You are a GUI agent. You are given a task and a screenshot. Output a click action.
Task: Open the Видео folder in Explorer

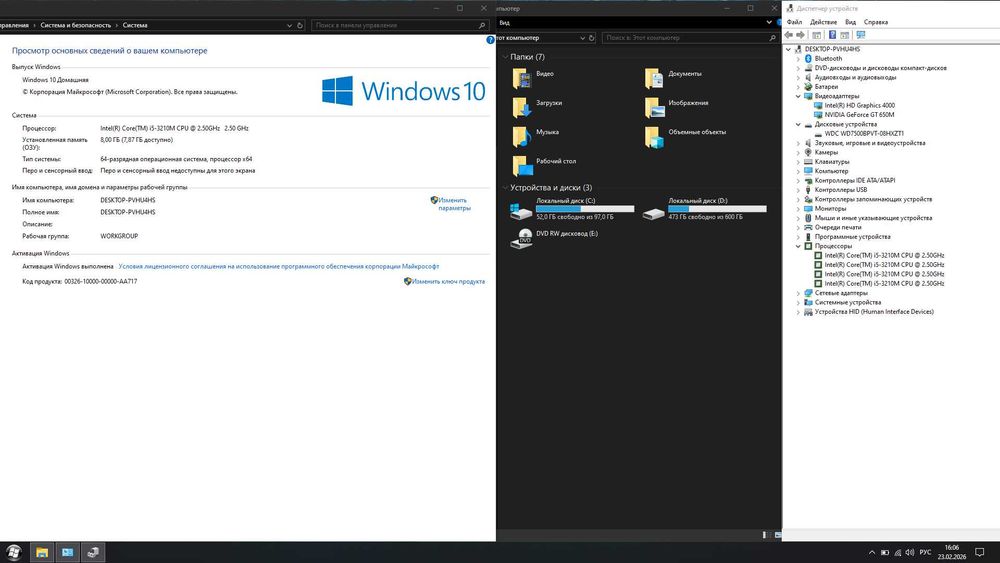pyautogui.click(x=533, y=78)
